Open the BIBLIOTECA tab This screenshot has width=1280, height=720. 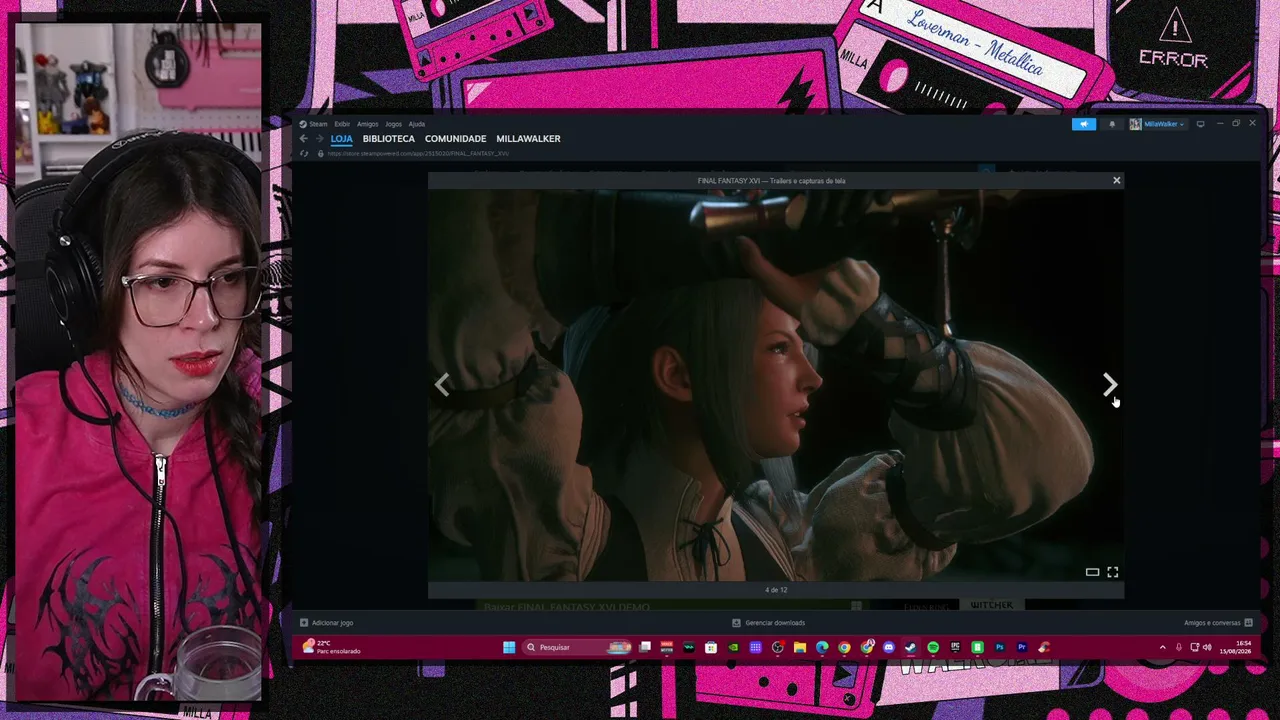388,139
